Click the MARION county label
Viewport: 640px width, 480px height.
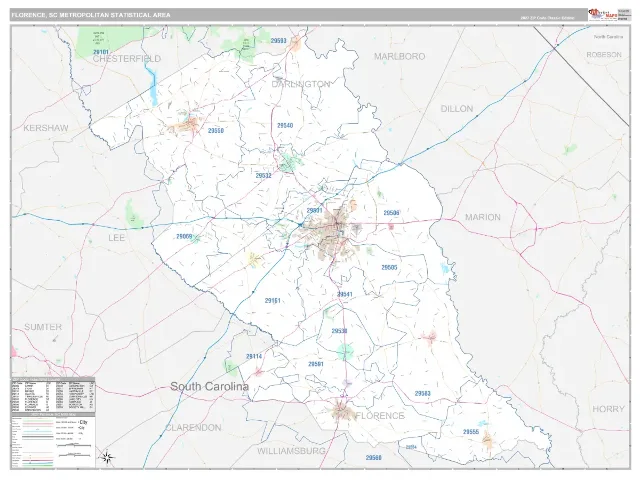(x=483, y=217)
